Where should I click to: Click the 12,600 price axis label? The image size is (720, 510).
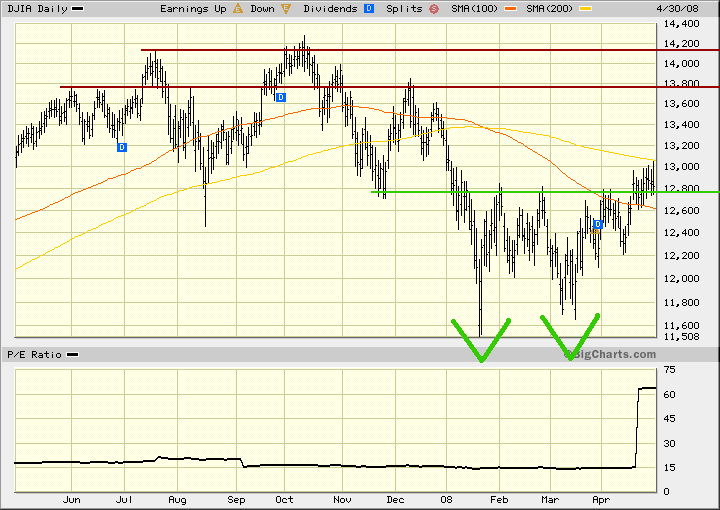(681, 210)
